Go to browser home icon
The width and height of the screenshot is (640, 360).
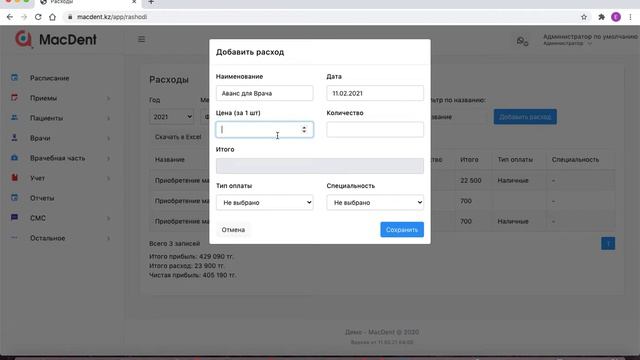click(52, 17)
